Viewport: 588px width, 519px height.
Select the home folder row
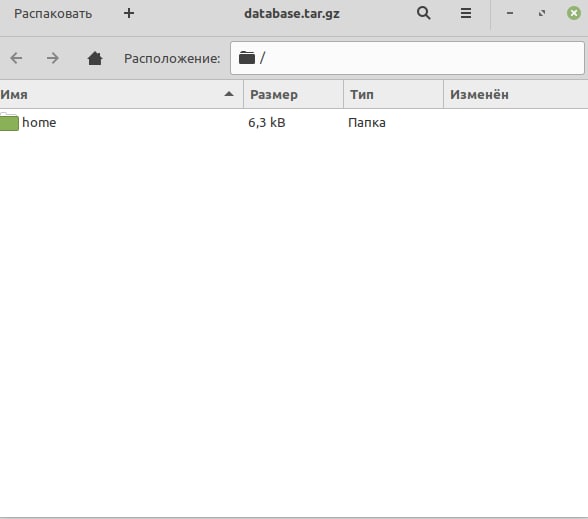pos(294,123)
